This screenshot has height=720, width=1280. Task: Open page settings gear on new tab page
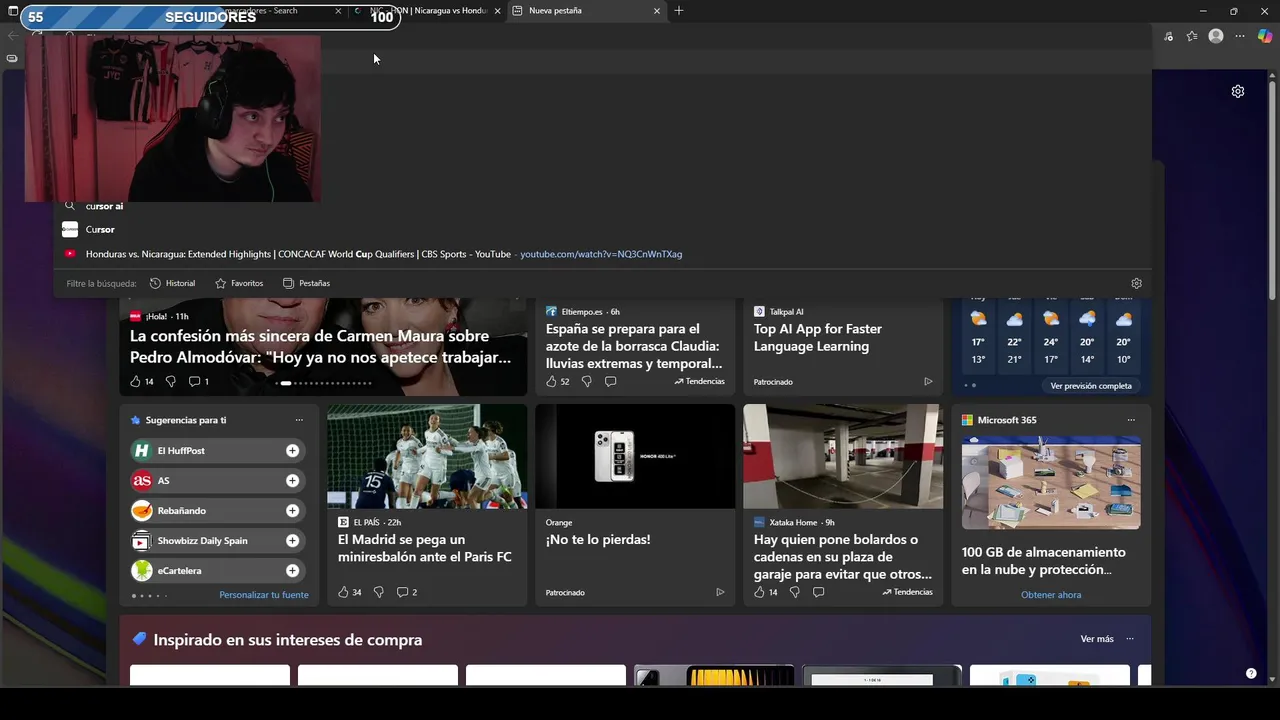coord(1238,91)
